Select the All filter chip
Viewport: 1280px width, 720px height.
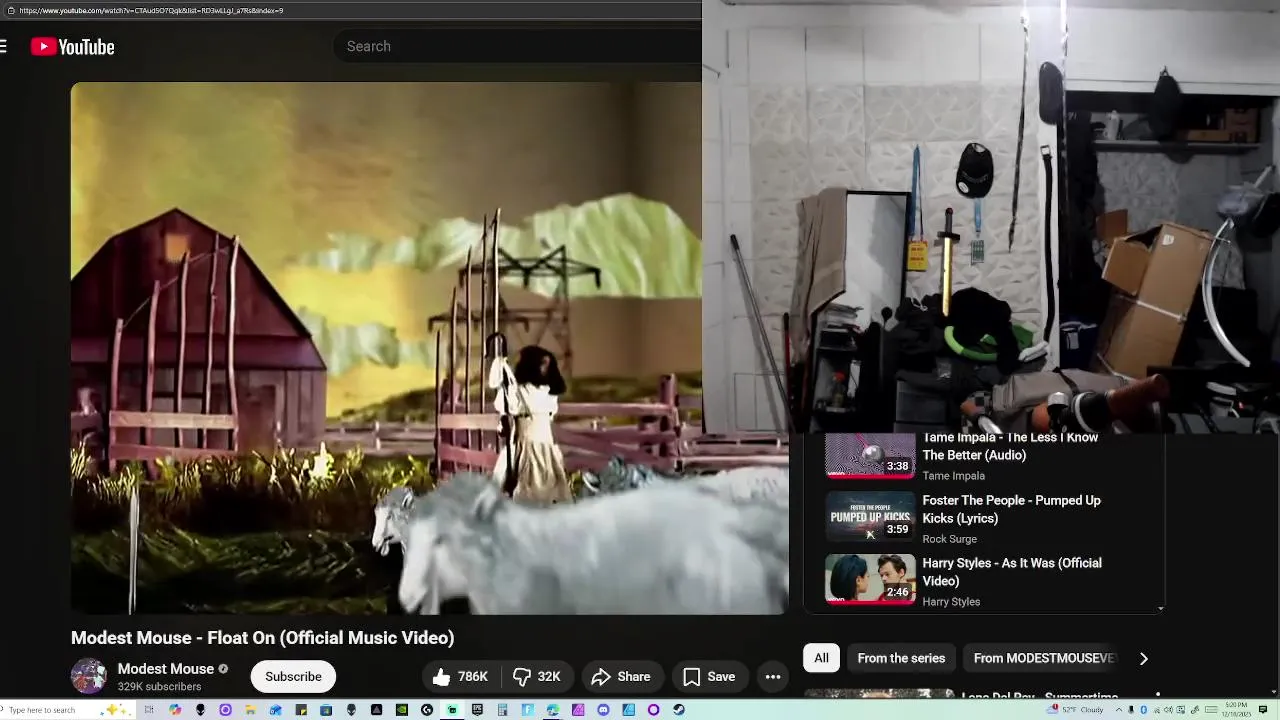(821, 658)
